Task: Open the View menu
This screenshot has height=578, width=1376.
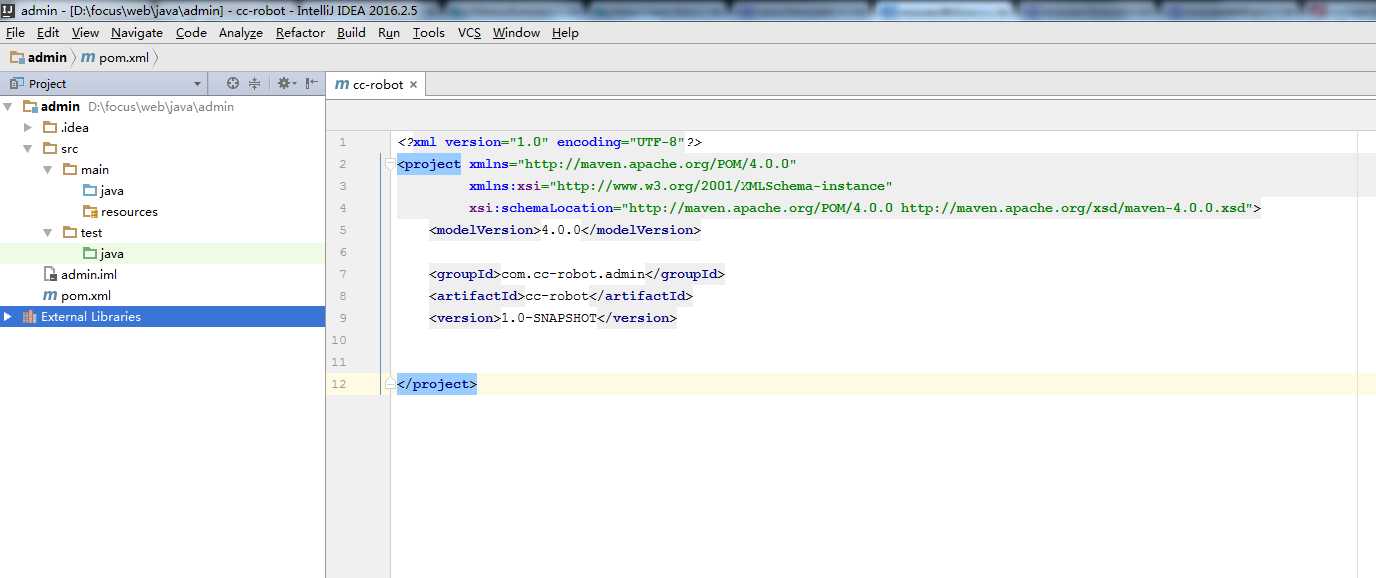Action: point(85,32)
